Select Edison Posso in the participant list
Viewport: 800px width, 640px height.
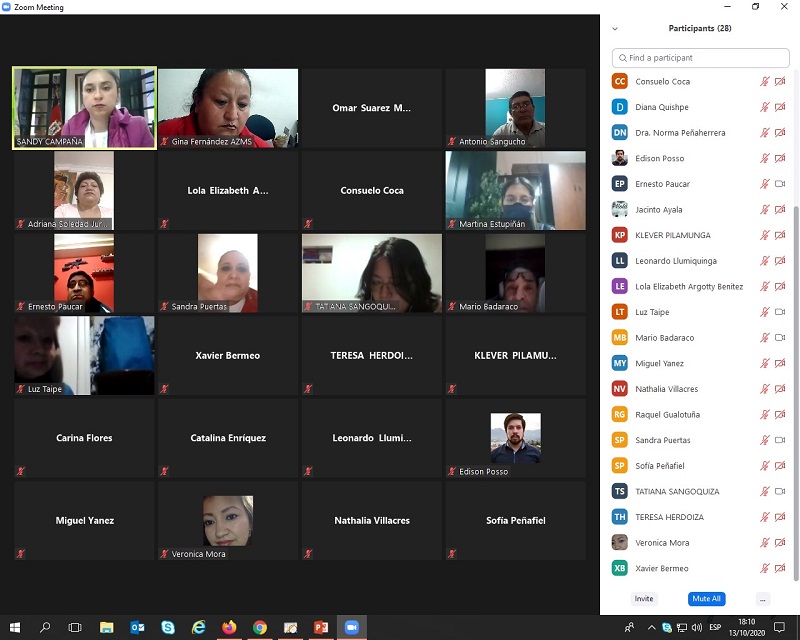pyautogui.click(x=662, y=159)
